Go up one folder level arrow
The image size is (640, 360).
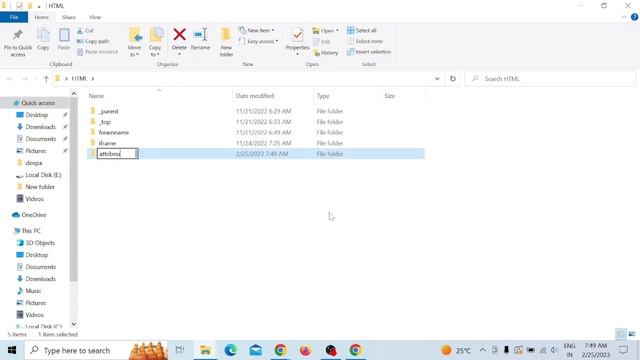[46, 79]
